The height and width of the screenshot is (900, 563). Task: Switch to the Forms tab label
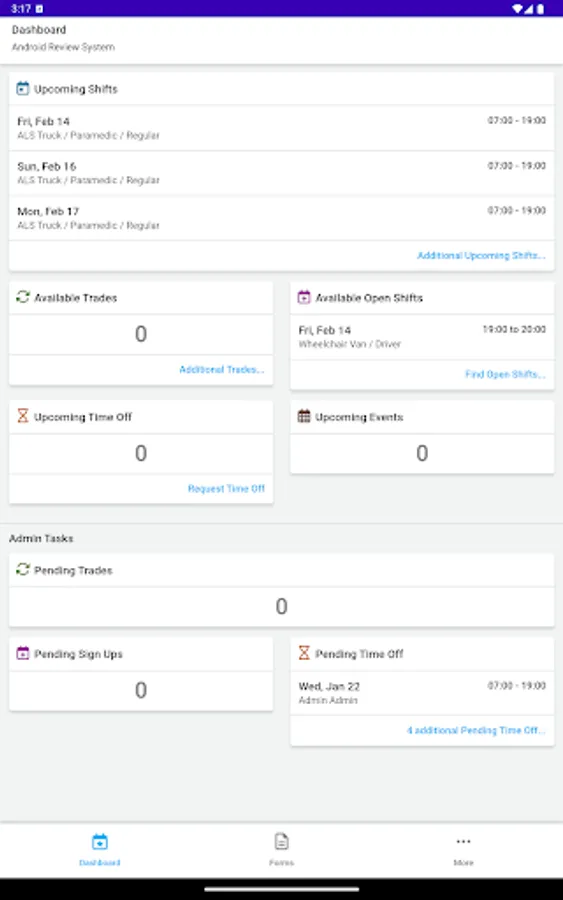tap(281, 863)
